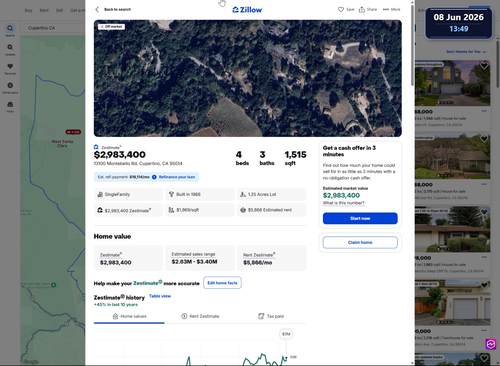
Task: Click the $5,866 Estimated rent chip
Action: click(x=272, y=210)
